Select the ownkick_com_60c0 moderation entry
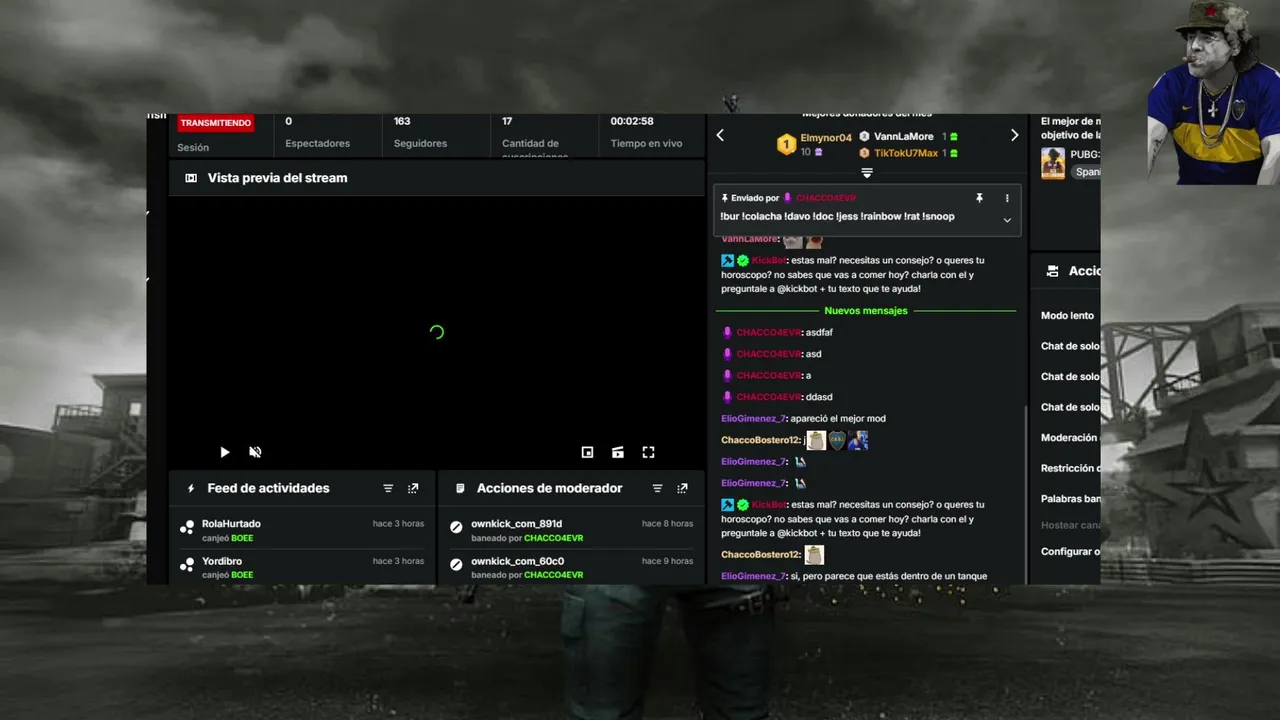This screenshot has height=720, width=1280. point(571,567)
